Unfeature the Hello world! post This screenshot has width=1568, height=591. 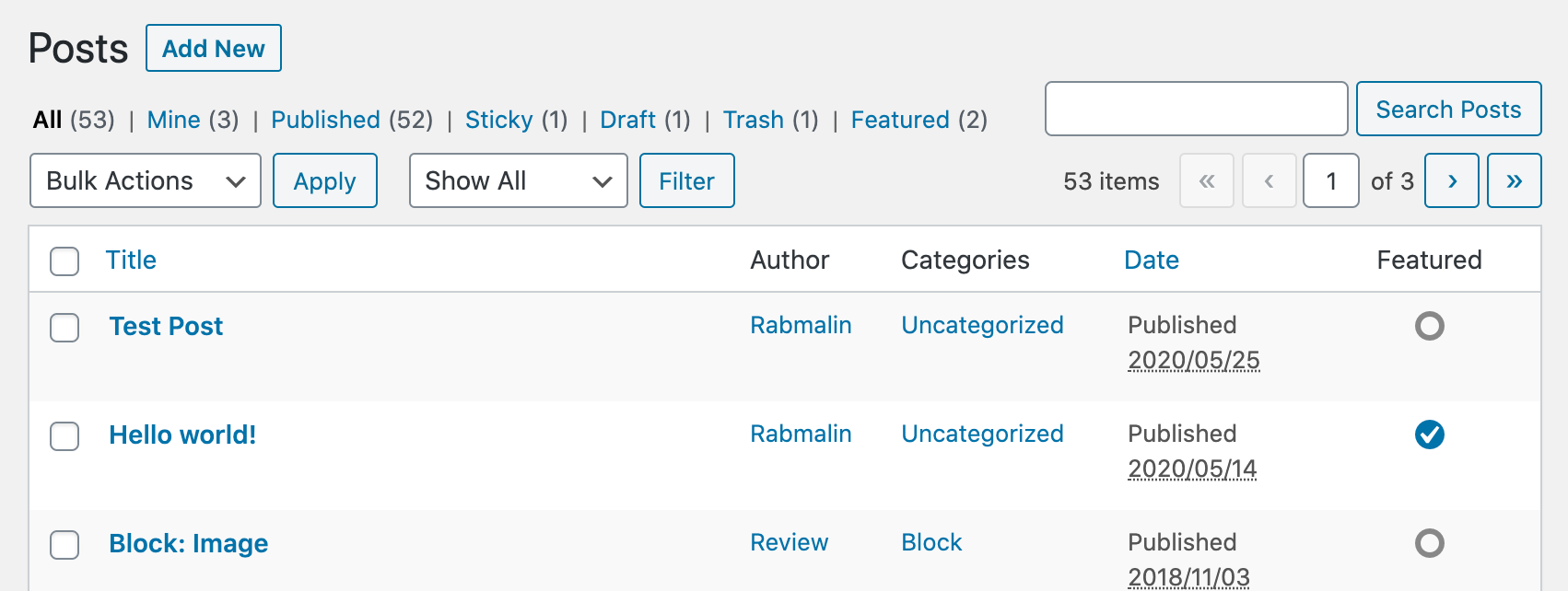(1429, 435)
